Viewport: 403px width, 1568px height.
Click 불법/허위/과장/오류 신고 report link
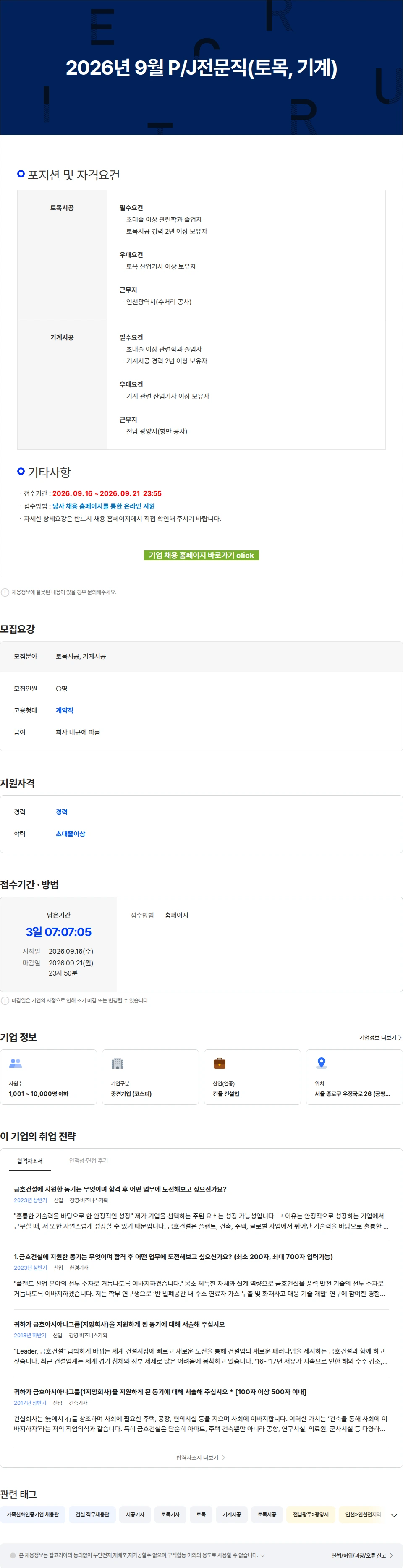coord(361,1555)
